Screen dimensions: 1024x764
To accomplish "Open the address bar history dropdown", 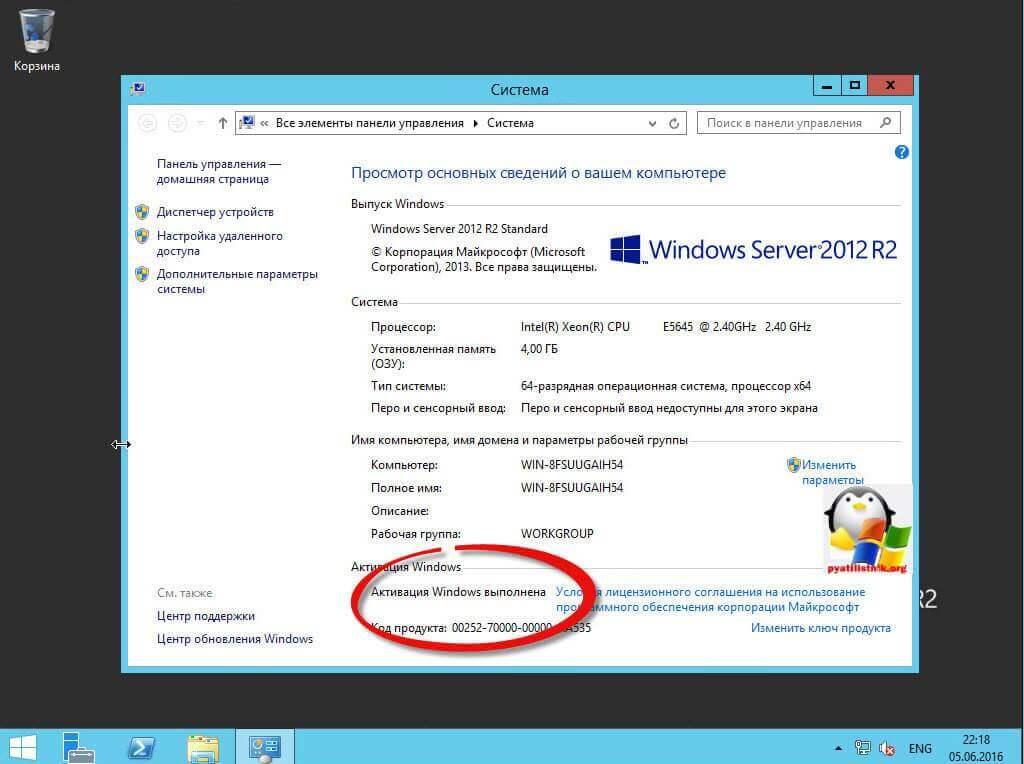I will (652, 123).
